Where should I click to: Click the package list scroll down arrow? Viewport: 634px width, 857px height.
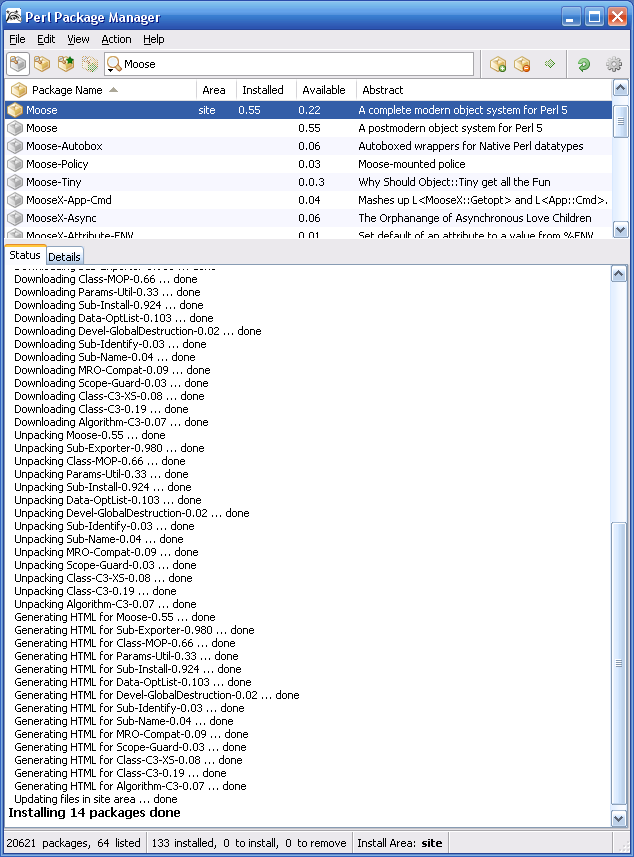(x=620, y=230)
